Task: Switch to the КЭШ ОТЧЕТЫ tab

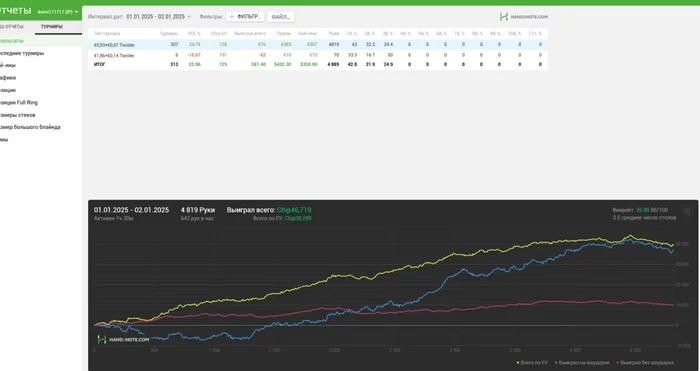Action: coord(12,27)
